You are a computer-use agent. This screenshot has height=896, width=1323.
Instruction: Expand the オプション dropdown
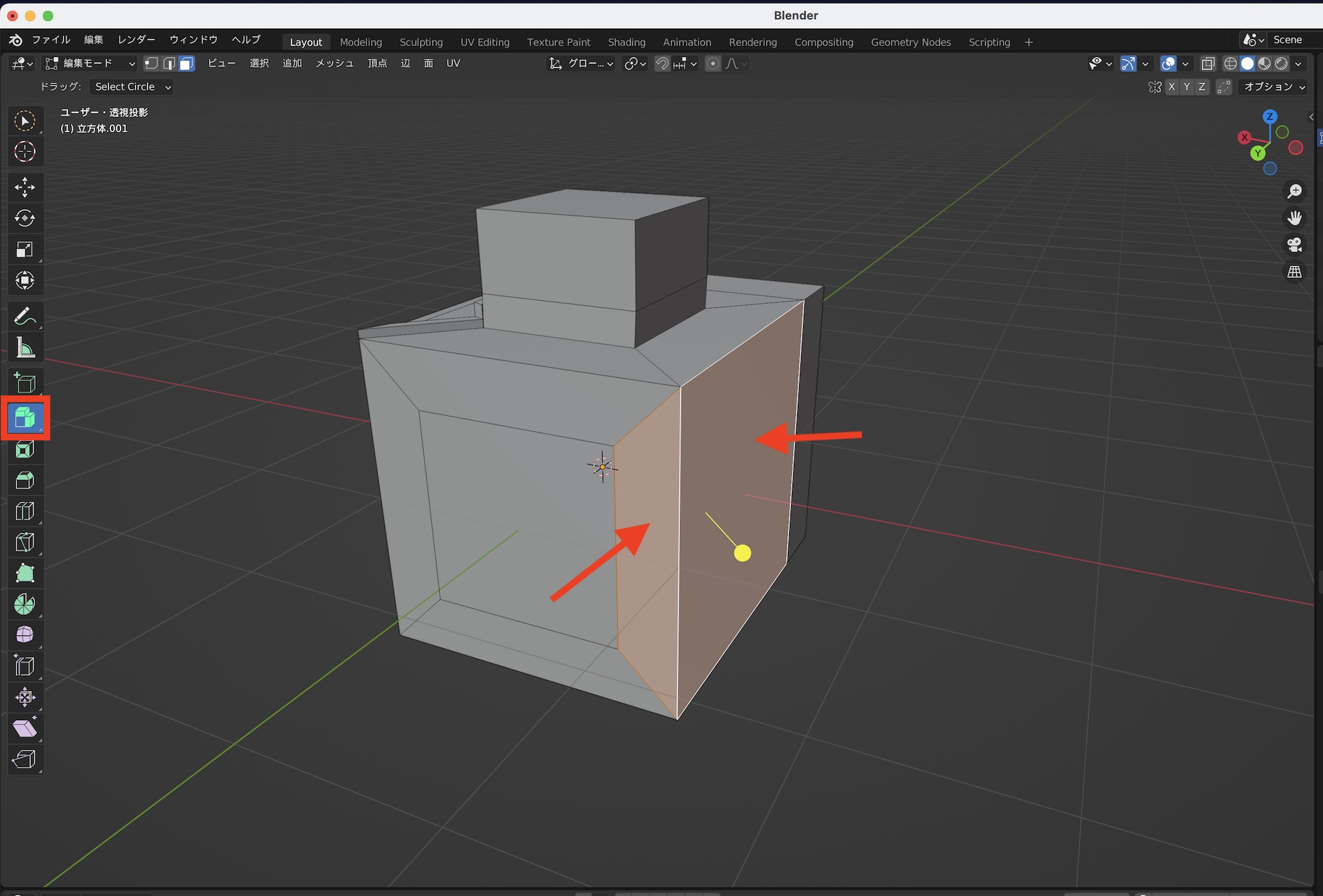(x=1273, y=87)
